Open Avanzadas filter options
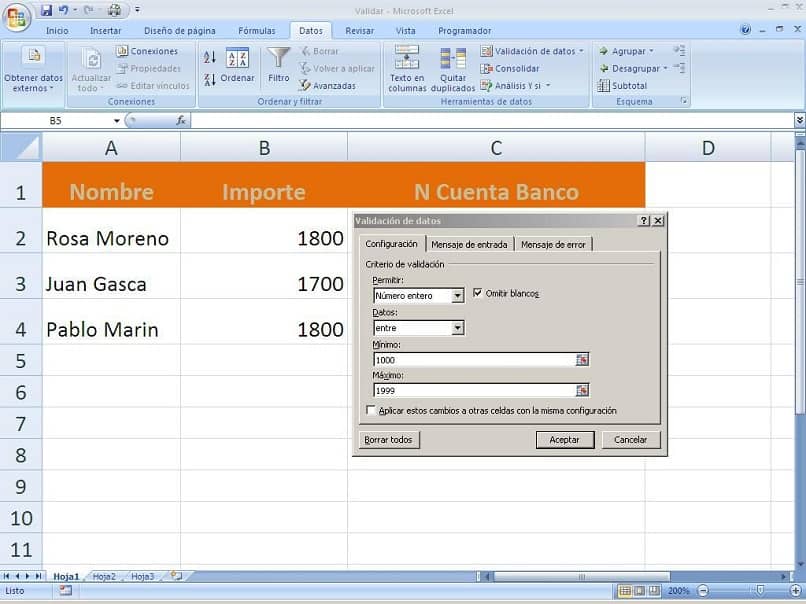Viewport: 806px width, 604px height. click(328, 85)
